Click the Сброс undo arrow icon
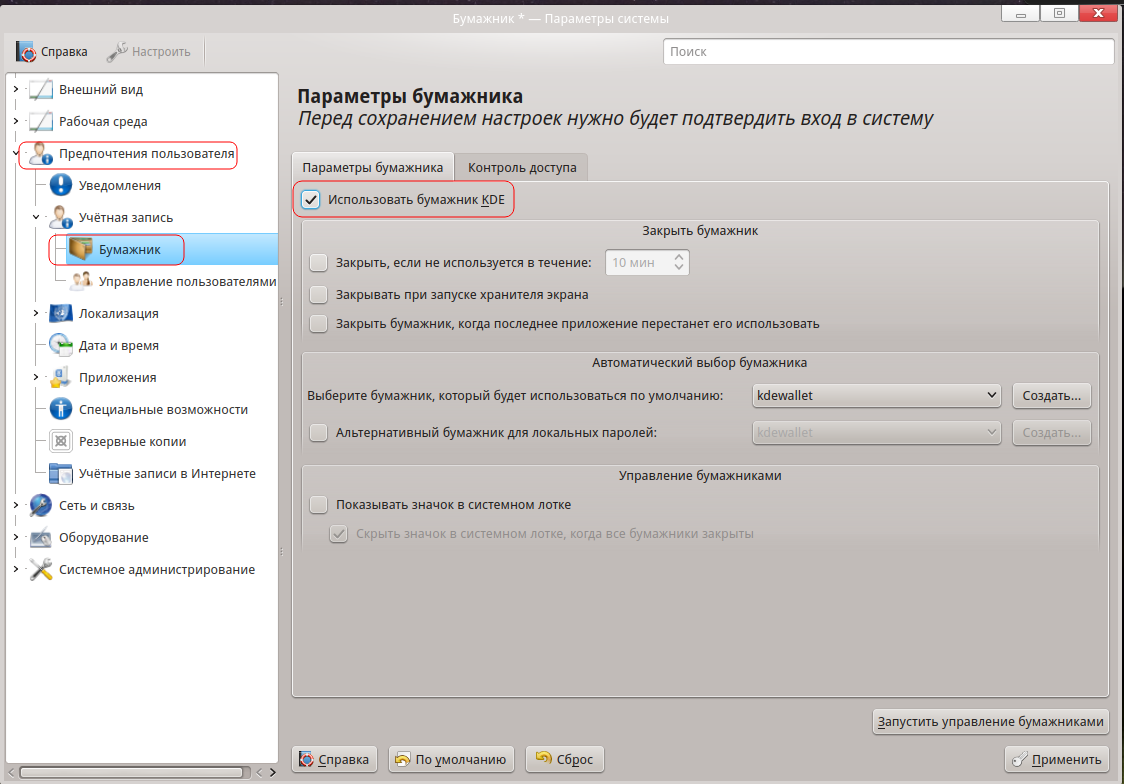Viewport: 1124px width, 784px height. pos(544,758)
